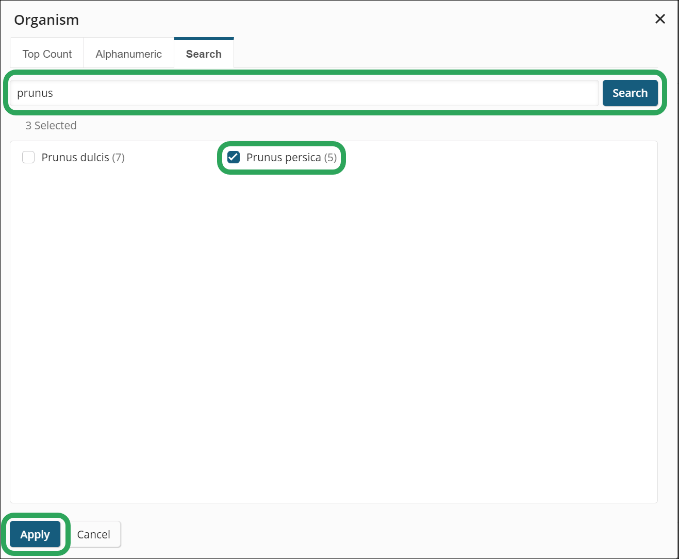Click the Prunus persica (5) label

[291, 157]
